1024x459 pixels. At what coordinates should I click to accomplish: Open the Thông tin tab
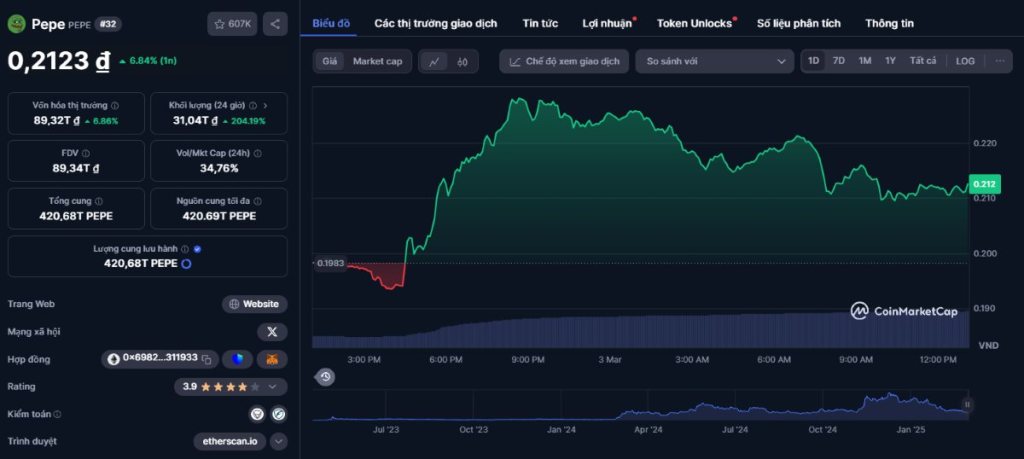click(889, 24)
